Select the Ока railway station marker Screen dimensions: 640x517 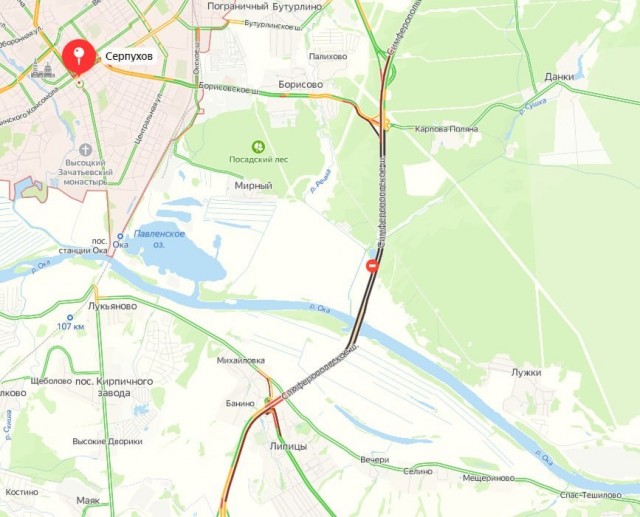point(120,236)
